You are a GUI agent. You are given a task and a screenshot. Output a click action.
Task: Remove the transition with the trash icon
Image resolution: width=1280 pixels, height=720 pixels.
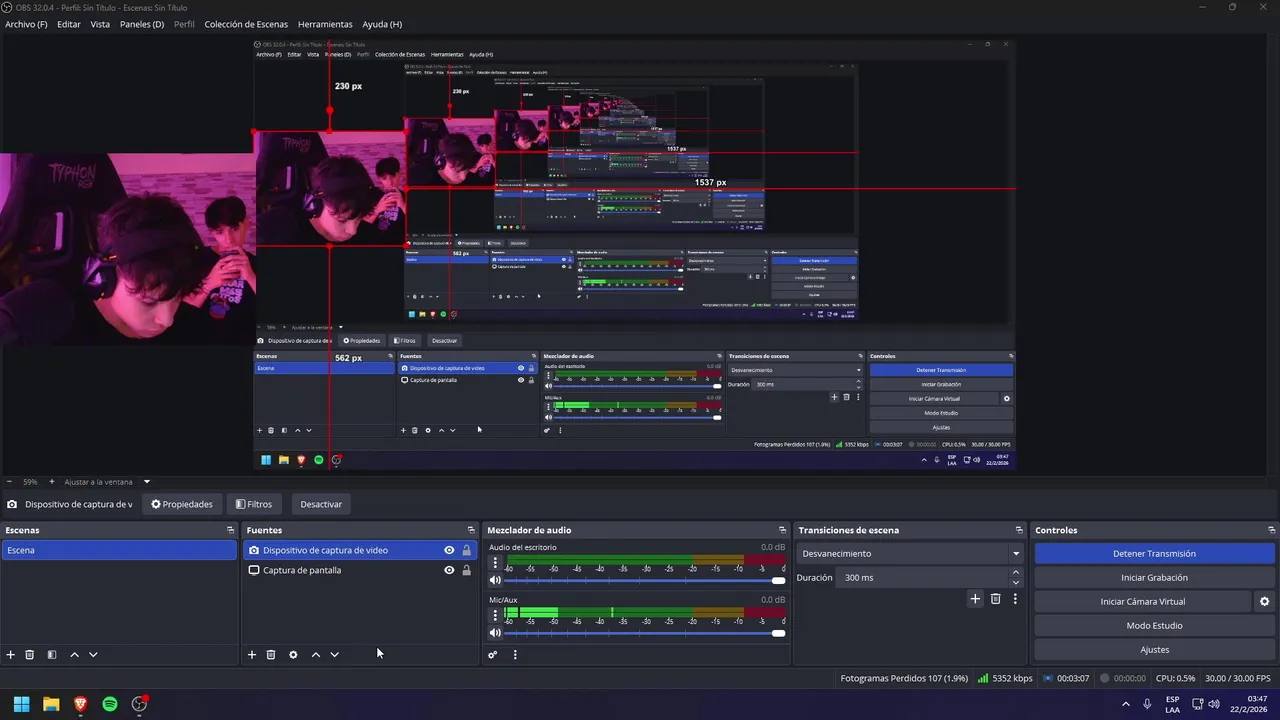click(996, 599)
